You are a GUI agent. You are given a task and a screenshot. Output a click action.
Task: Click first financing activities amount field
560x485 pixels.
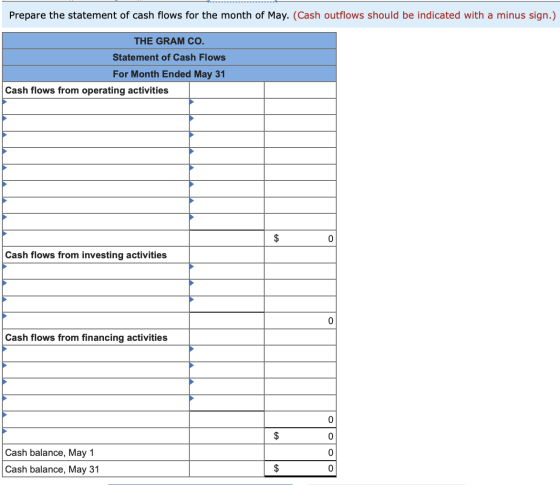(227, 354)
